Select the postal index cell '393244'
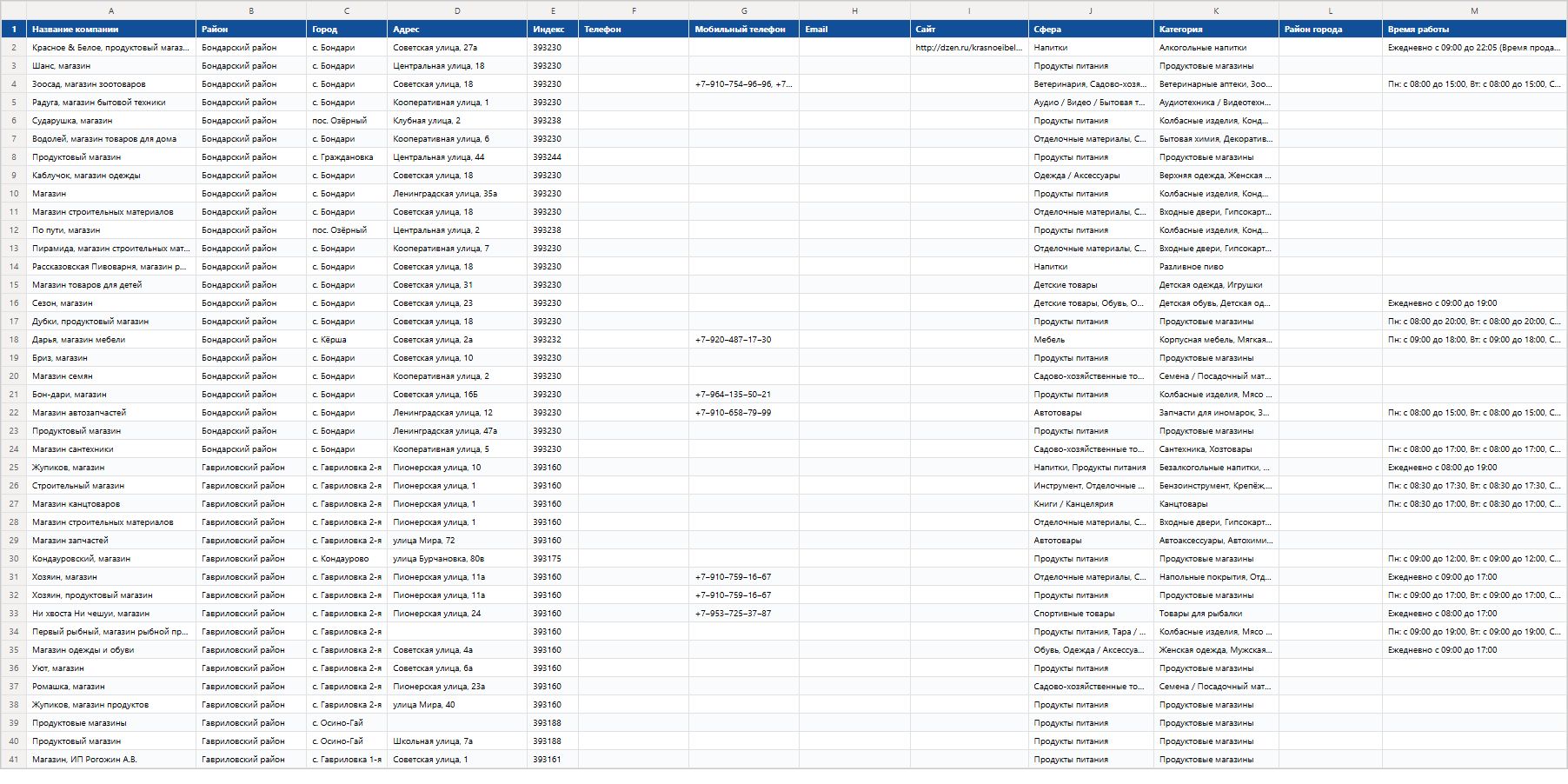This screenshot has width=1568, height=784. [553, 156]
